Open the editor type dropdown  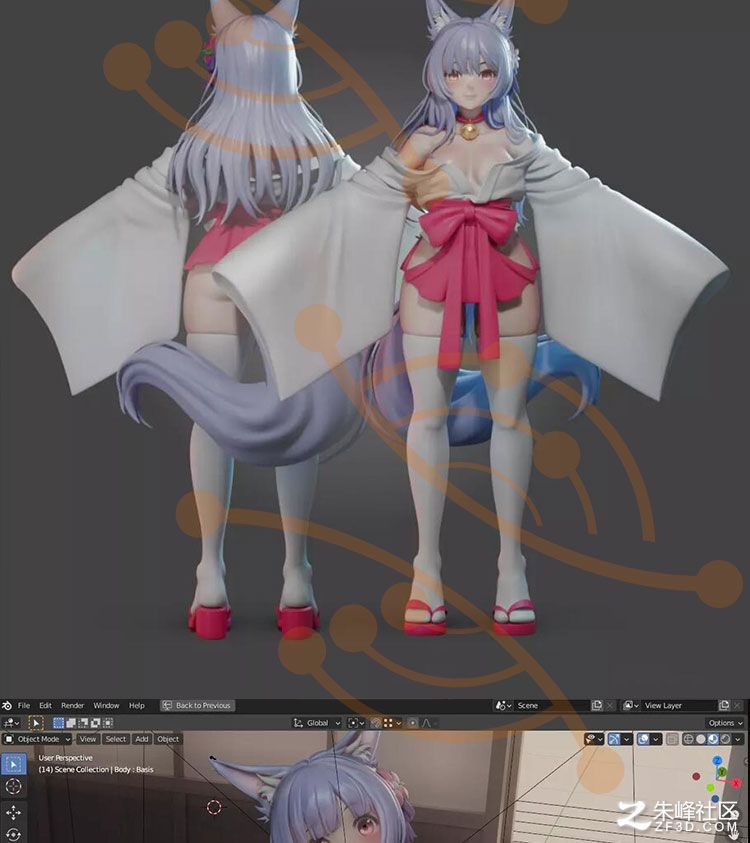click(11, 723)
